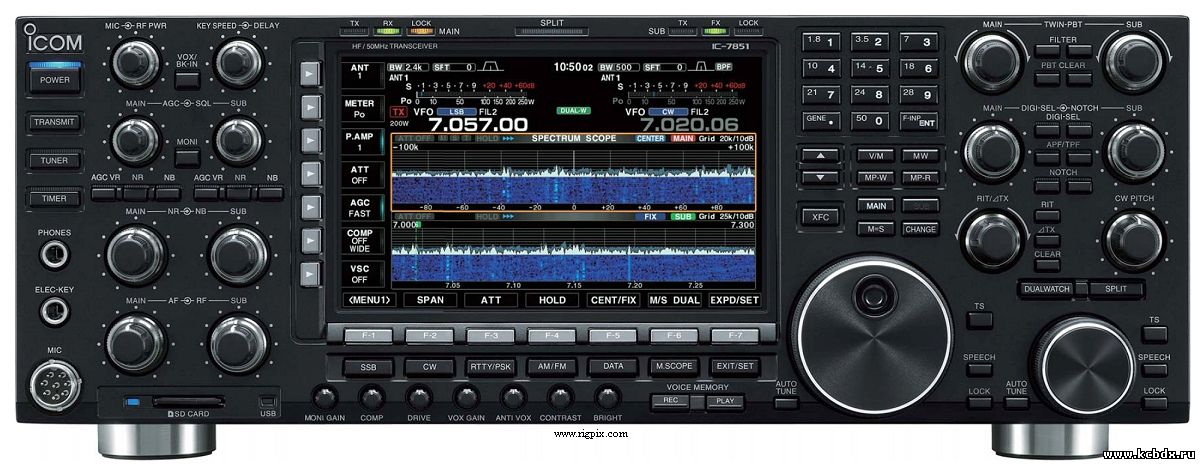
Task: Select HOLD softkey on the screen
Action: 553,299
